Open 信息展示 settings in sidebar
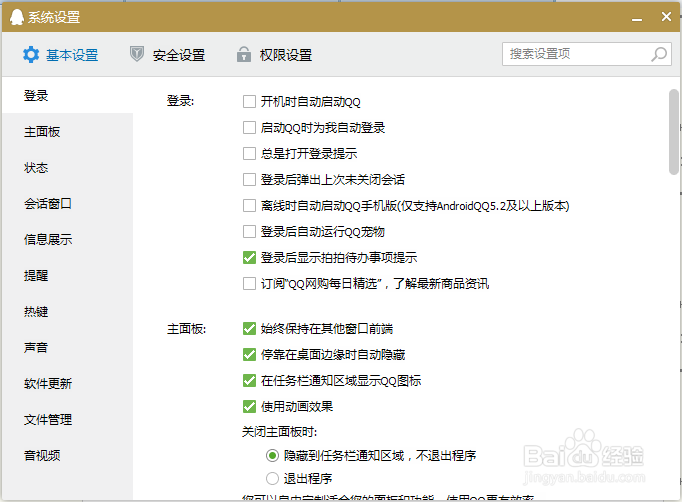Viewport: 682px width, 502px height. click(x=67, y=239)
